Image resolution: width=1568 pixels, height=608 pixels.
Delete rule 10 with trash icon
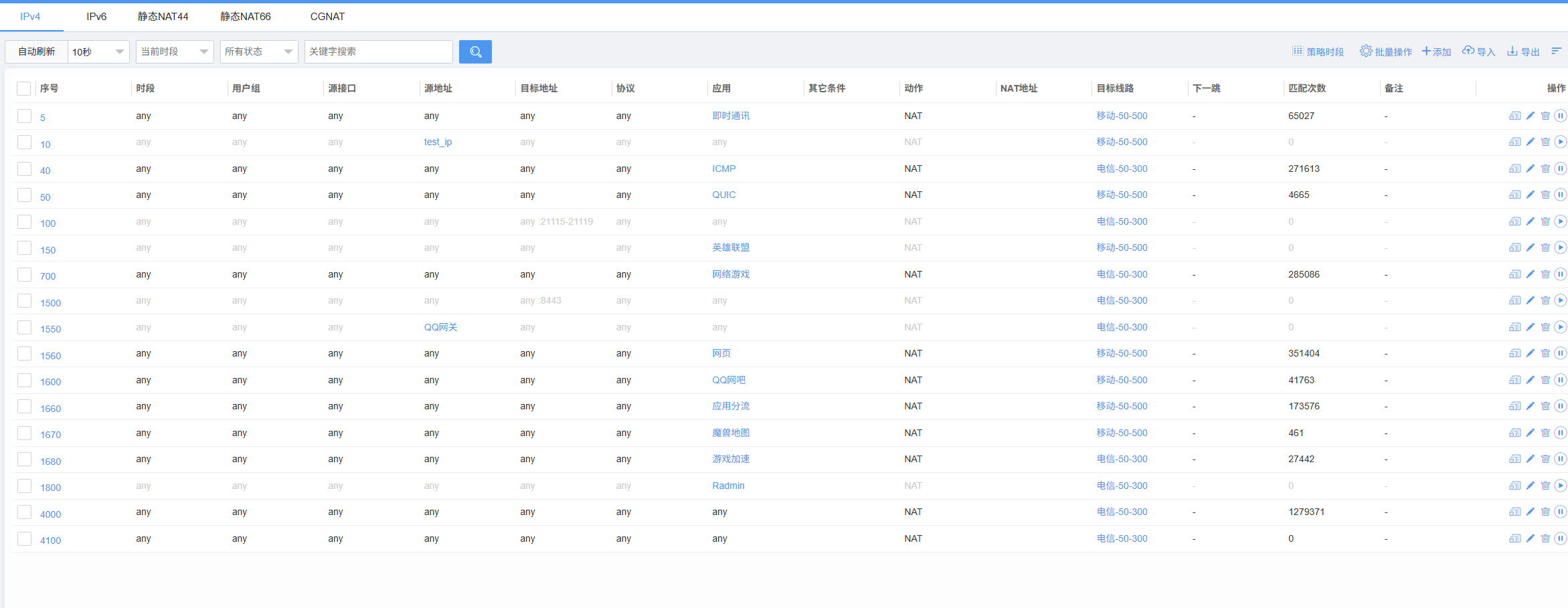1545,142
